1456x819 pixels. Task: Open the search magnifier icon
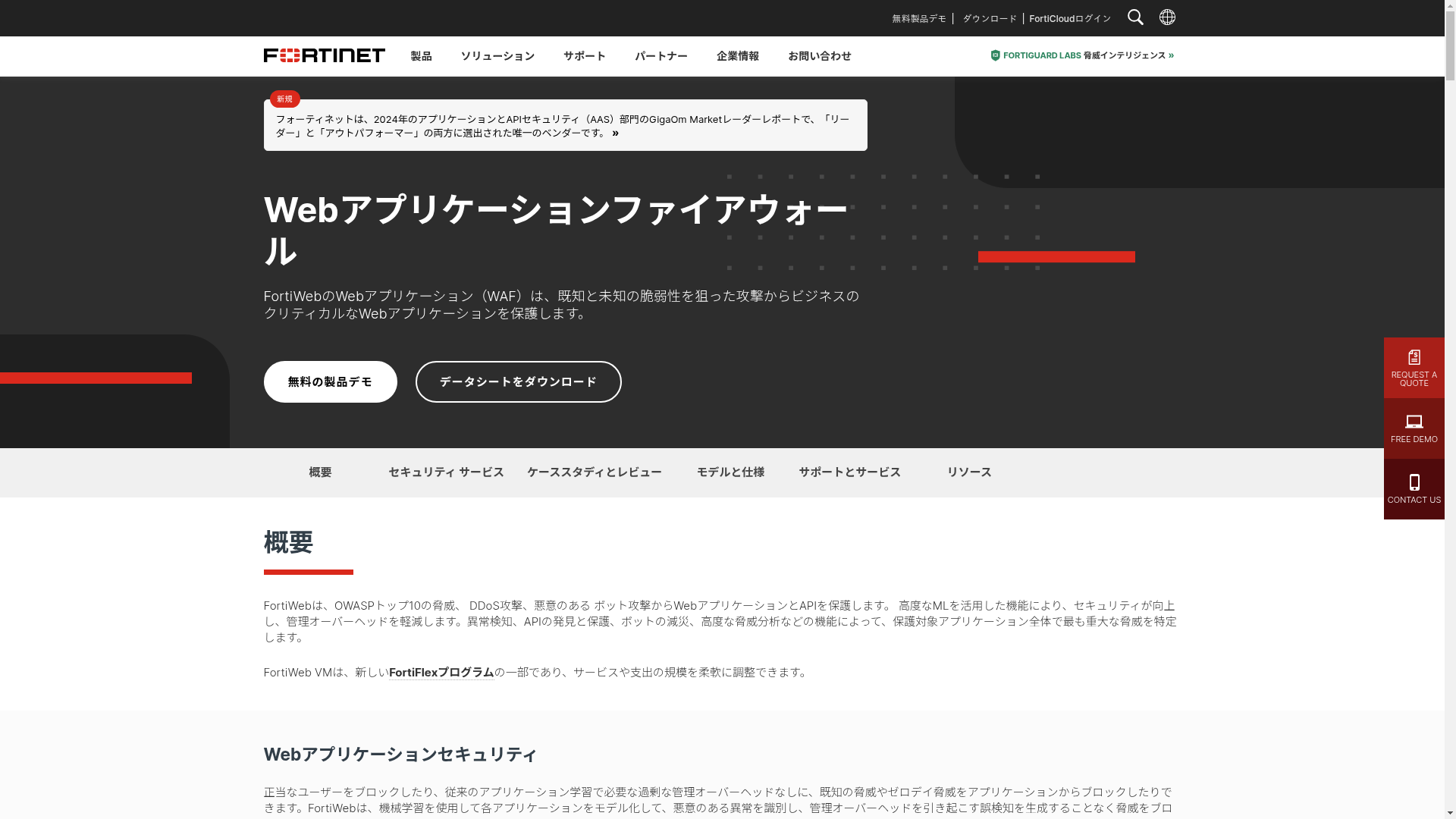(1135, 17)
